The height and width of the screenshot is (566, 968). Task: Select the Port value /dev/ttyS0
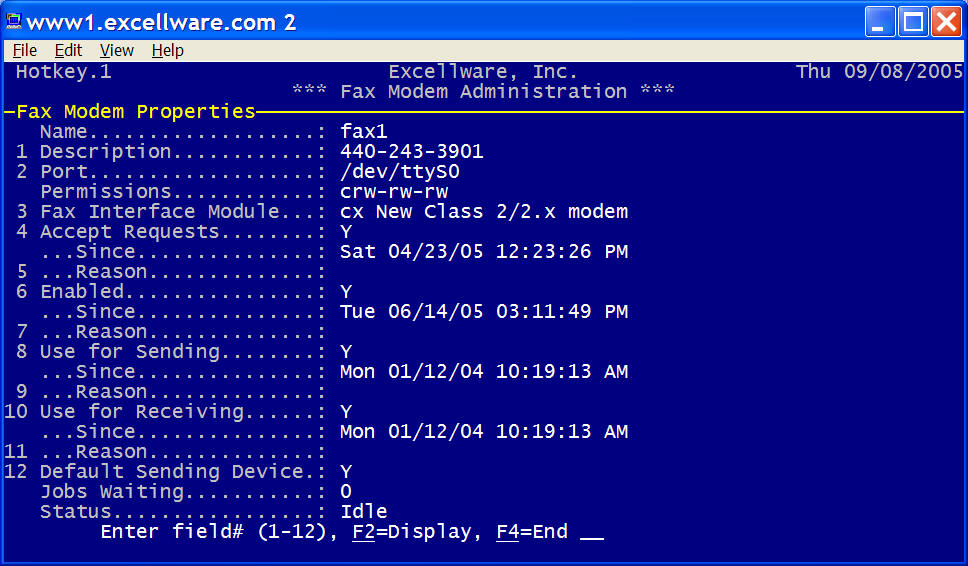point(399,172)
